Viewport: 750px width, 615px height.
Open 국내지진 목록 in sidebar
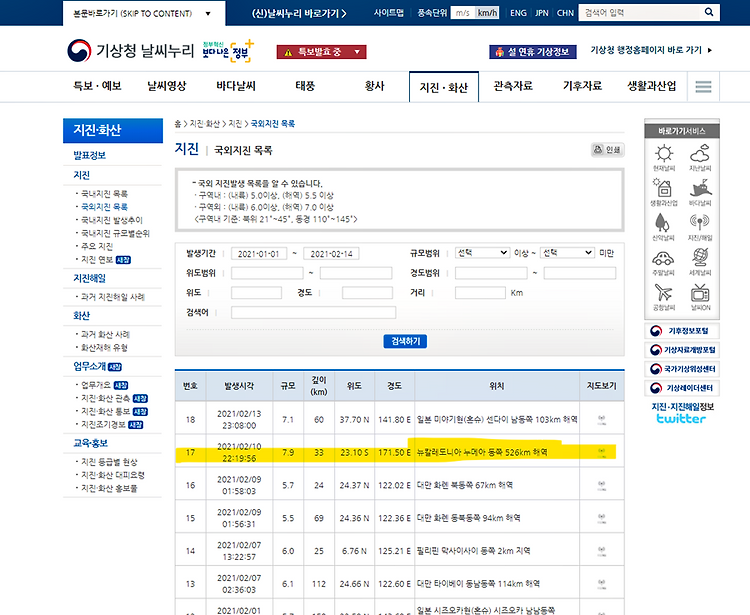coord(104,194)
